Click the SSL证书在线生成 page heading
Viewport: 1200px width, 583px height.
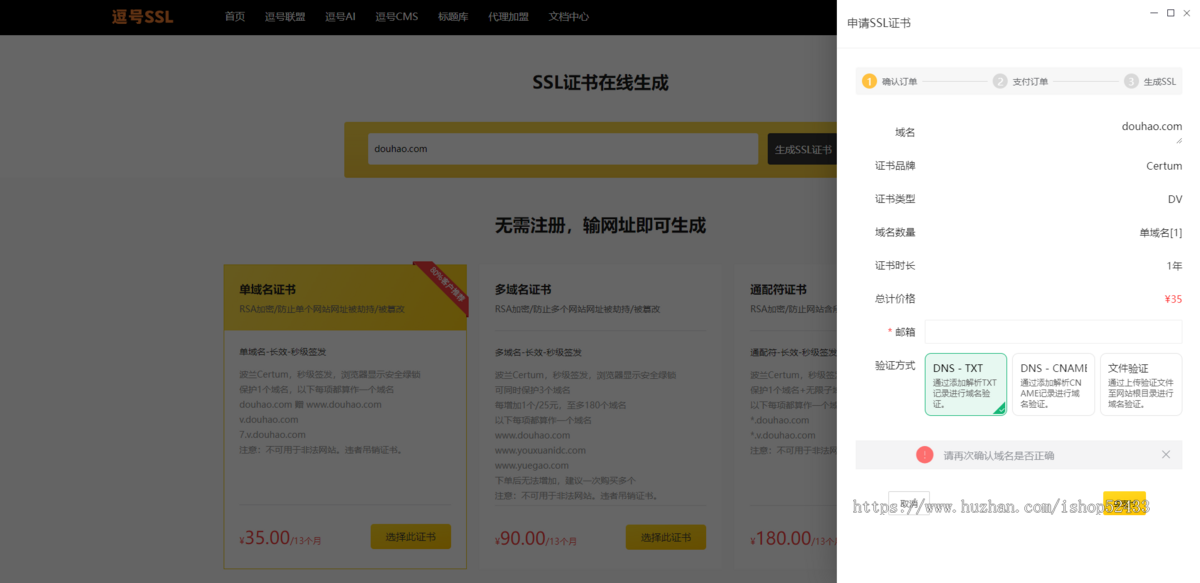click(x=600, y=82)
